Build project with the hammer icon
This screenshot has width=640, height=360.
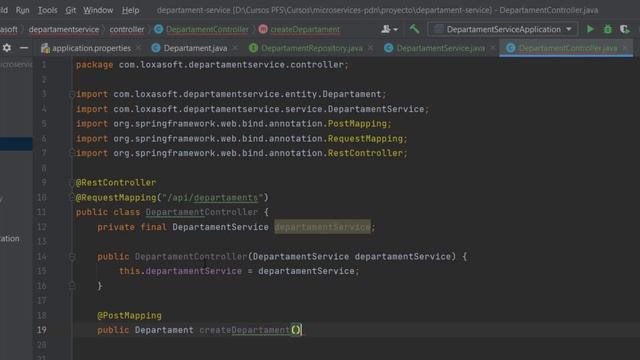point(414,29)
